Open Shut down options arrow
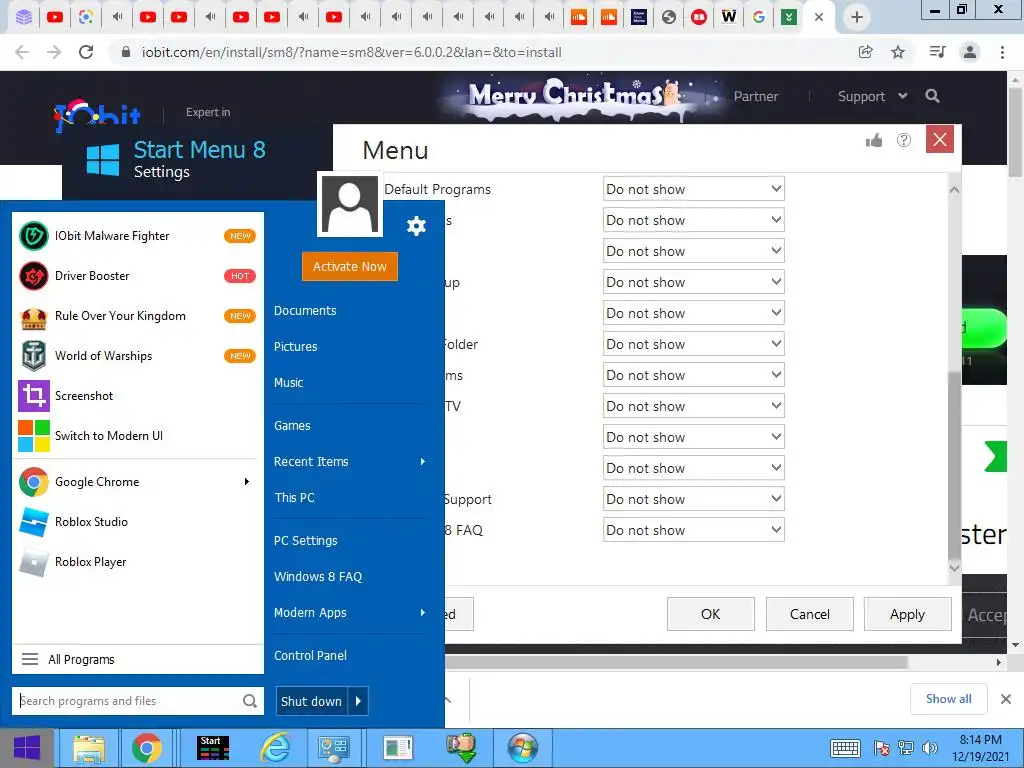 click(x=358, y=701)
